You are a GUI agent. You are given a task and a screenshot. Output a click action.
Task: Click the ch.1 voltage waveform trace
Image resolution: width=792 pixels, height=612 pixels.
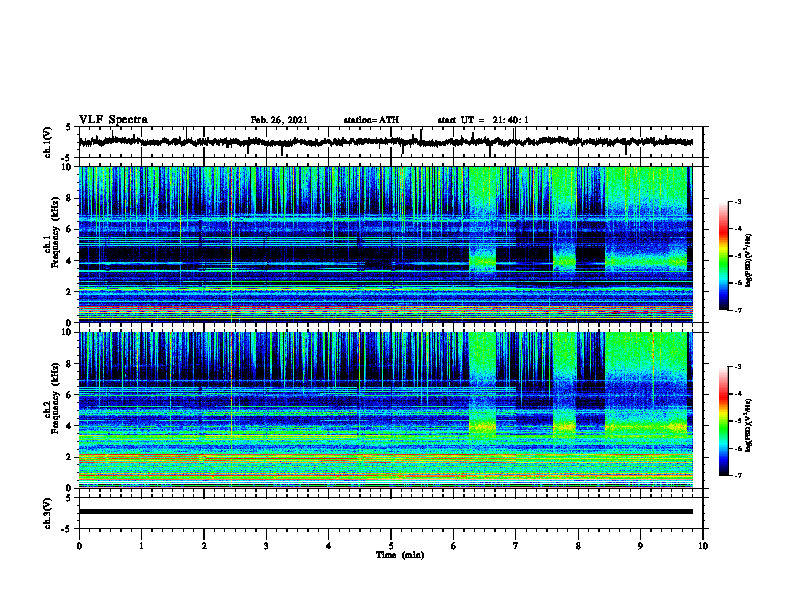pos(385,142)
